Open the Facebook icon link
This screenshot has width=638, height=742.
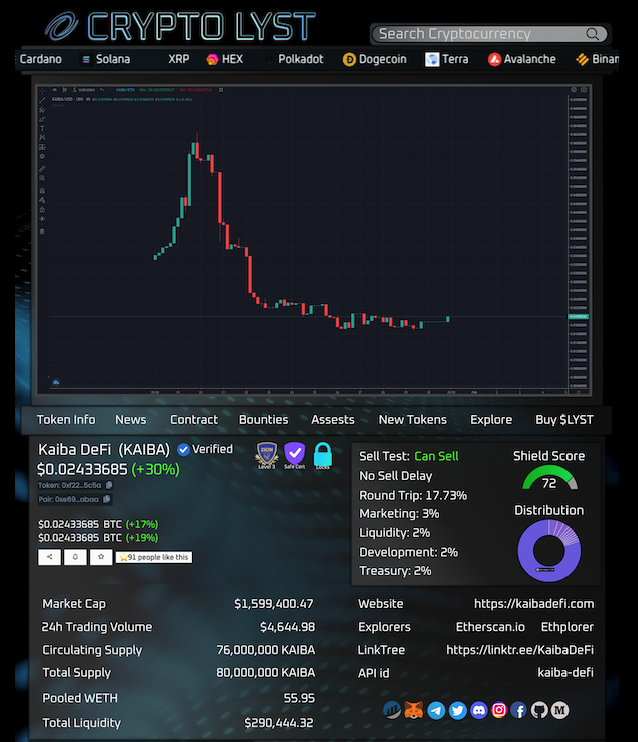tap(519, 710)
